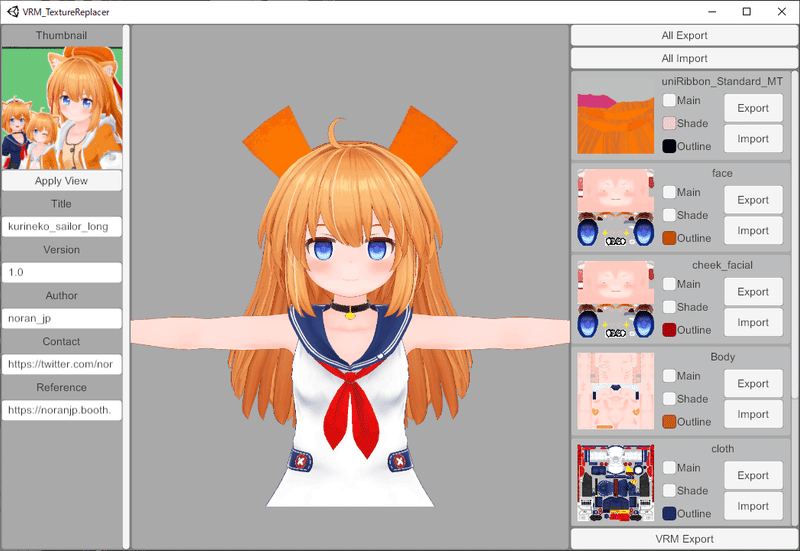Select the cheek_facial red Outline swatch
Viewport: 800px width, 551px height.
pos(669,330)
